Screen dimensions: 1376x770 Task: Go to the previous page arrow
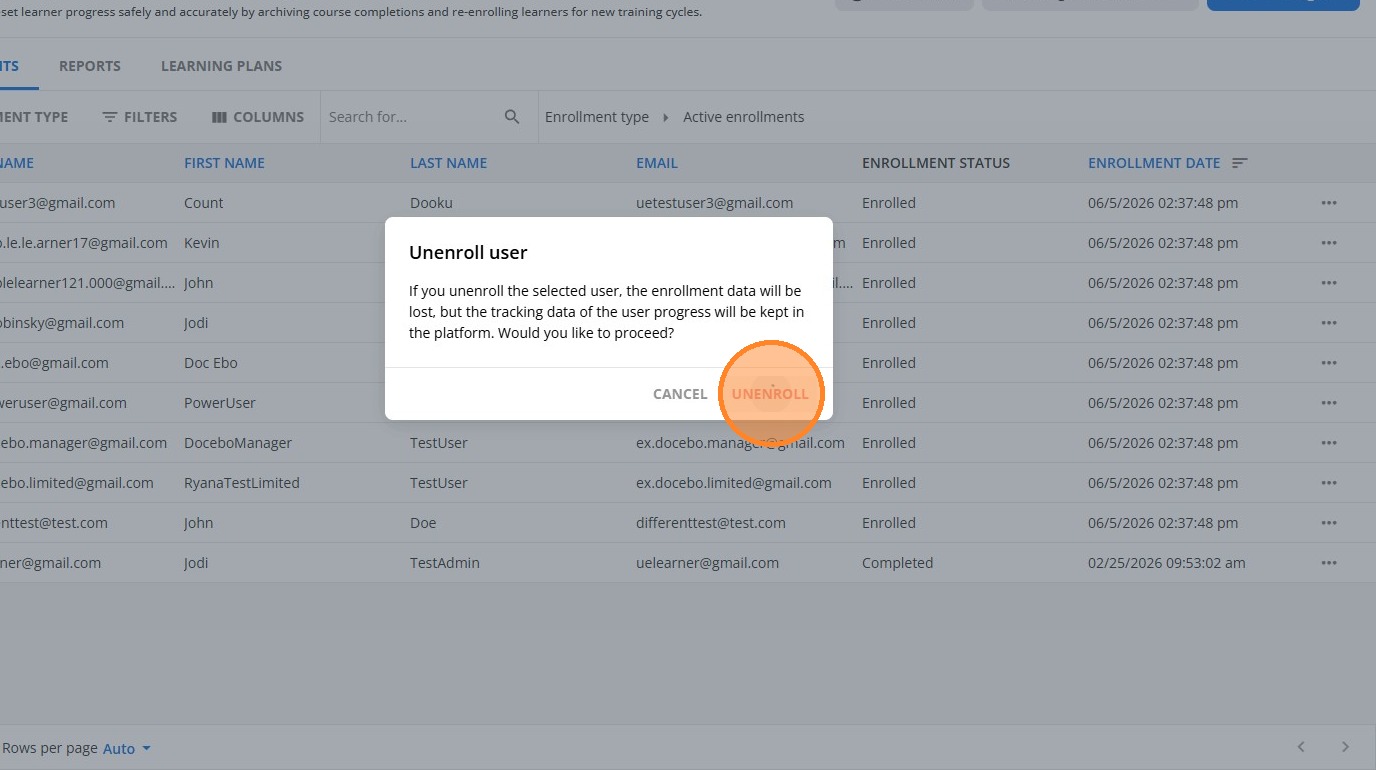[1301, 747]
